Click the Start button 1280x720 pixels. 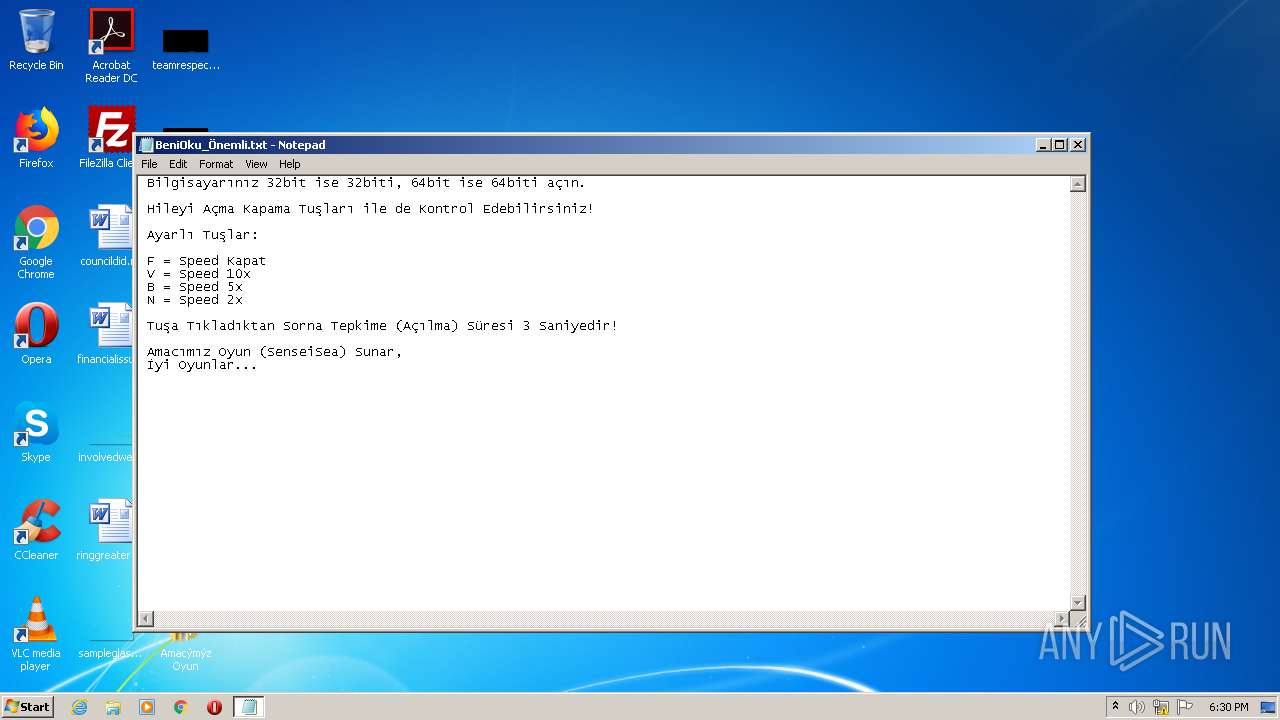(x=28, y=706)
